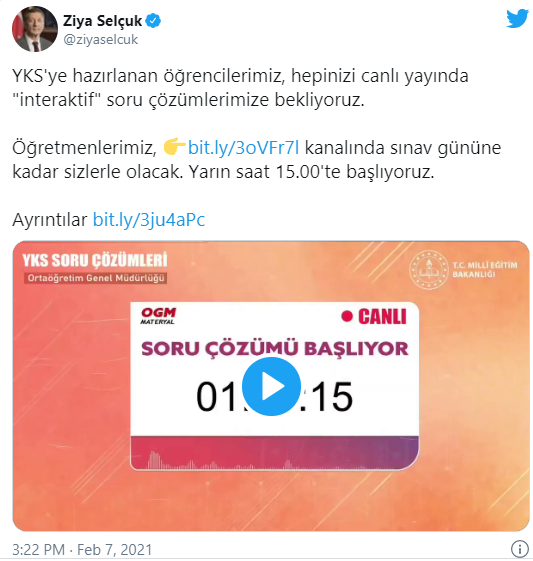Open Ziya Selçuk's profile picture
The width and height of the screenshot is (533, 561).
(x=35, y=29)
